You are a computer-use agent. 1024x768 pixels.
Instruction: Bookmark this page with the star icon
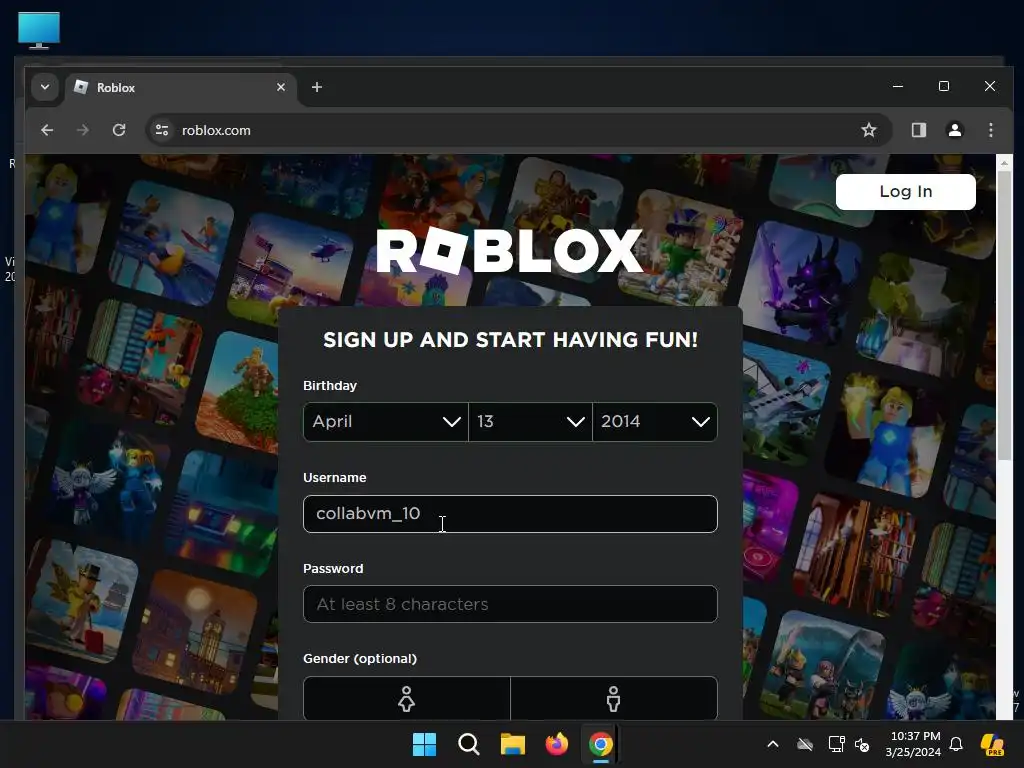tap(869, 130)
